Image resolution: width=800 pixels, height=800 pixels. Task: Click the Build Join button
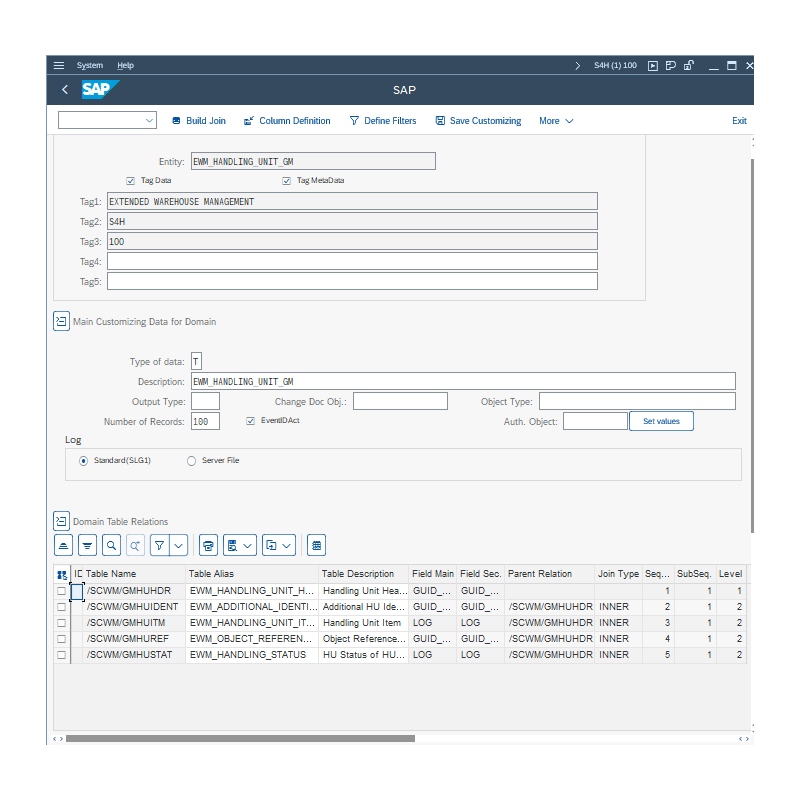pyautogui.click(x=198, y=121)
